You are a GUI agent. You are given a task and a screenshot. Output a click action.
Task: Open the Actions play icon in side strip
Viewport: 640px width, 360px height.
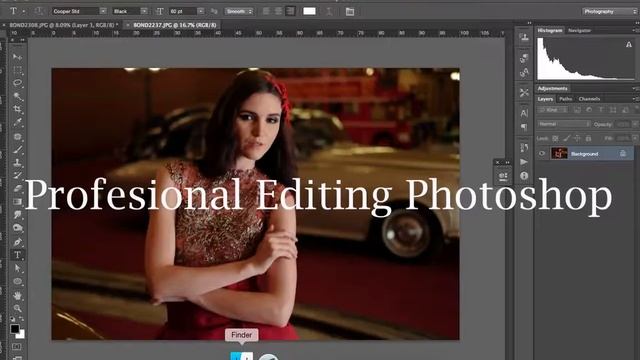click(x=524, y=162)
